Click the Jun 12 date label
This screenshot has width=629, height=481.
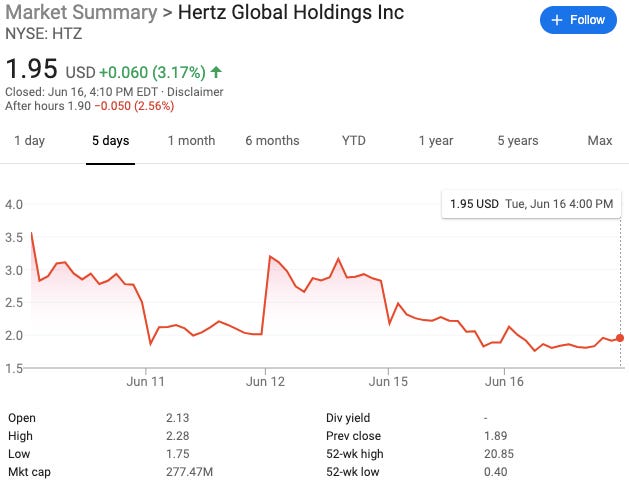point(266,381)
